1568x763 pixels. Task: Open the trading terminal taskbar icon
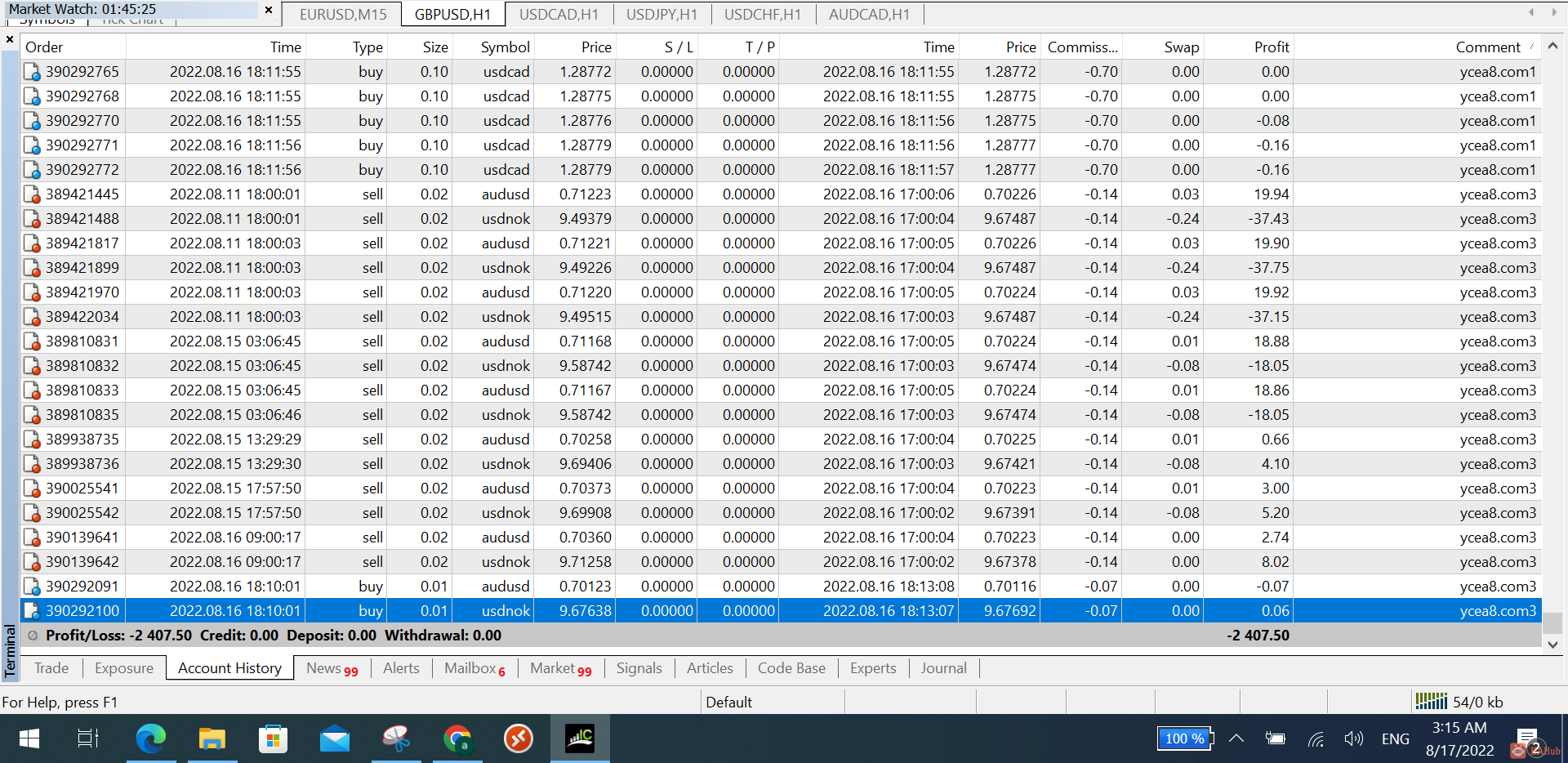tap(580, 739)
